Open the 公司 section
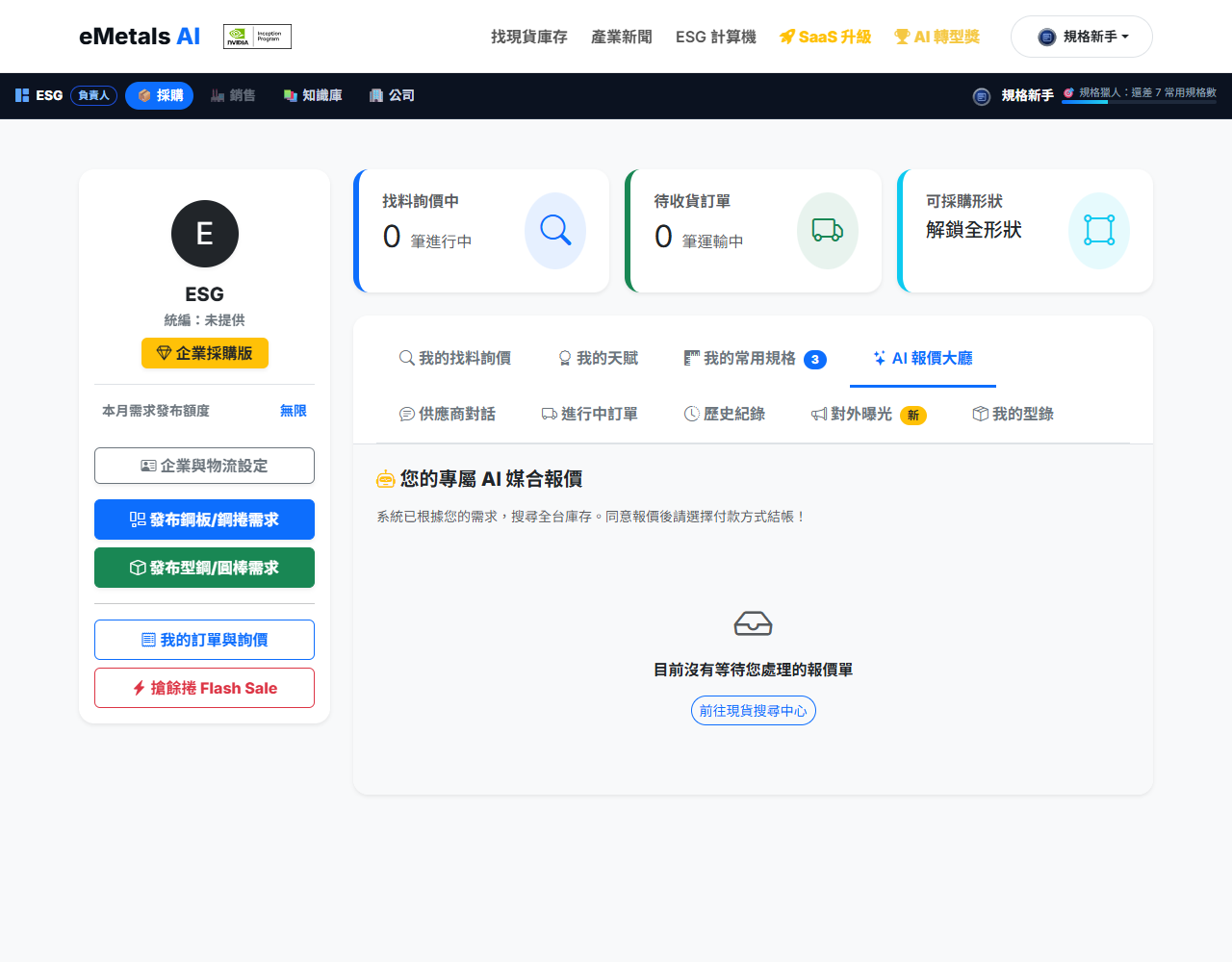The height and width of the screenshot is (962, 1232). 392,95
